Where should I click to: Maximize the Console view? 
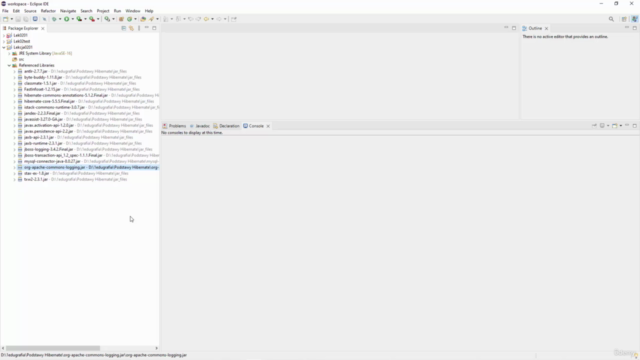pyautogui.click(x=635, y=126)
